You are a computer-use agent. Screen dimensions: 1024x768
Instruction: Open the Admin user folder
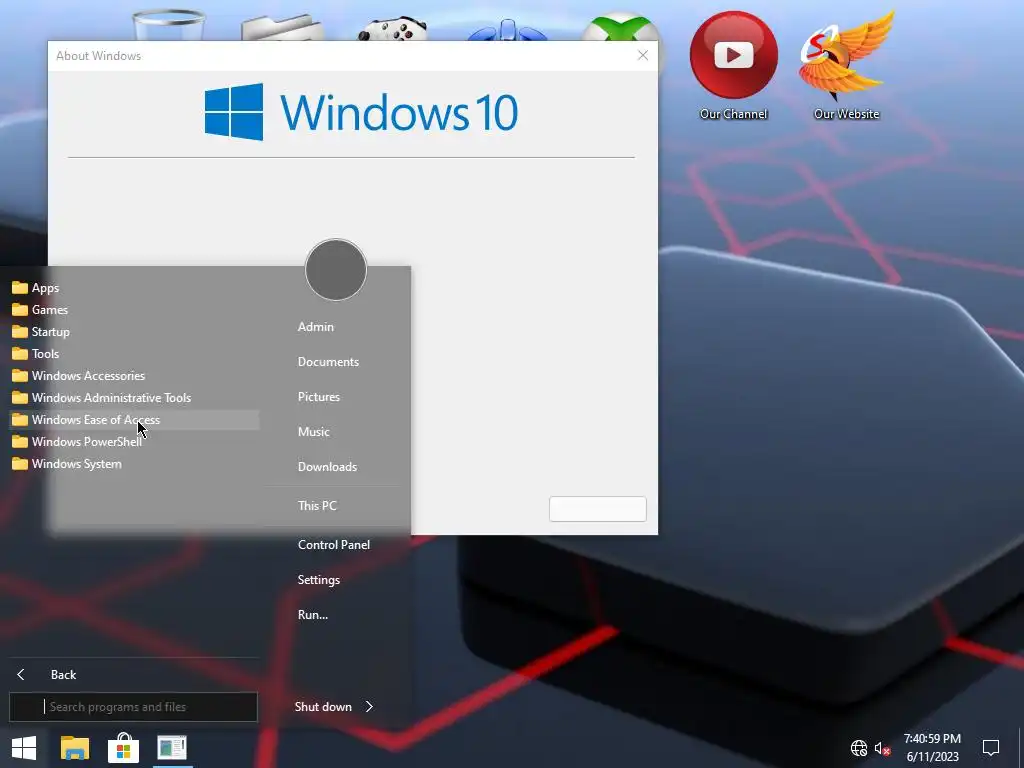click(315, 327)
